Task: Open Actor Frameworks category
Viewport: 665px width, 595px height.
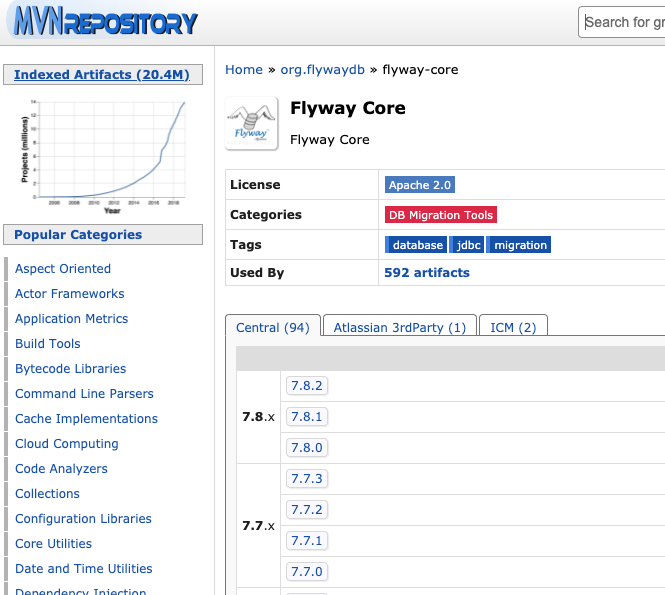Action: pos(70,293)
